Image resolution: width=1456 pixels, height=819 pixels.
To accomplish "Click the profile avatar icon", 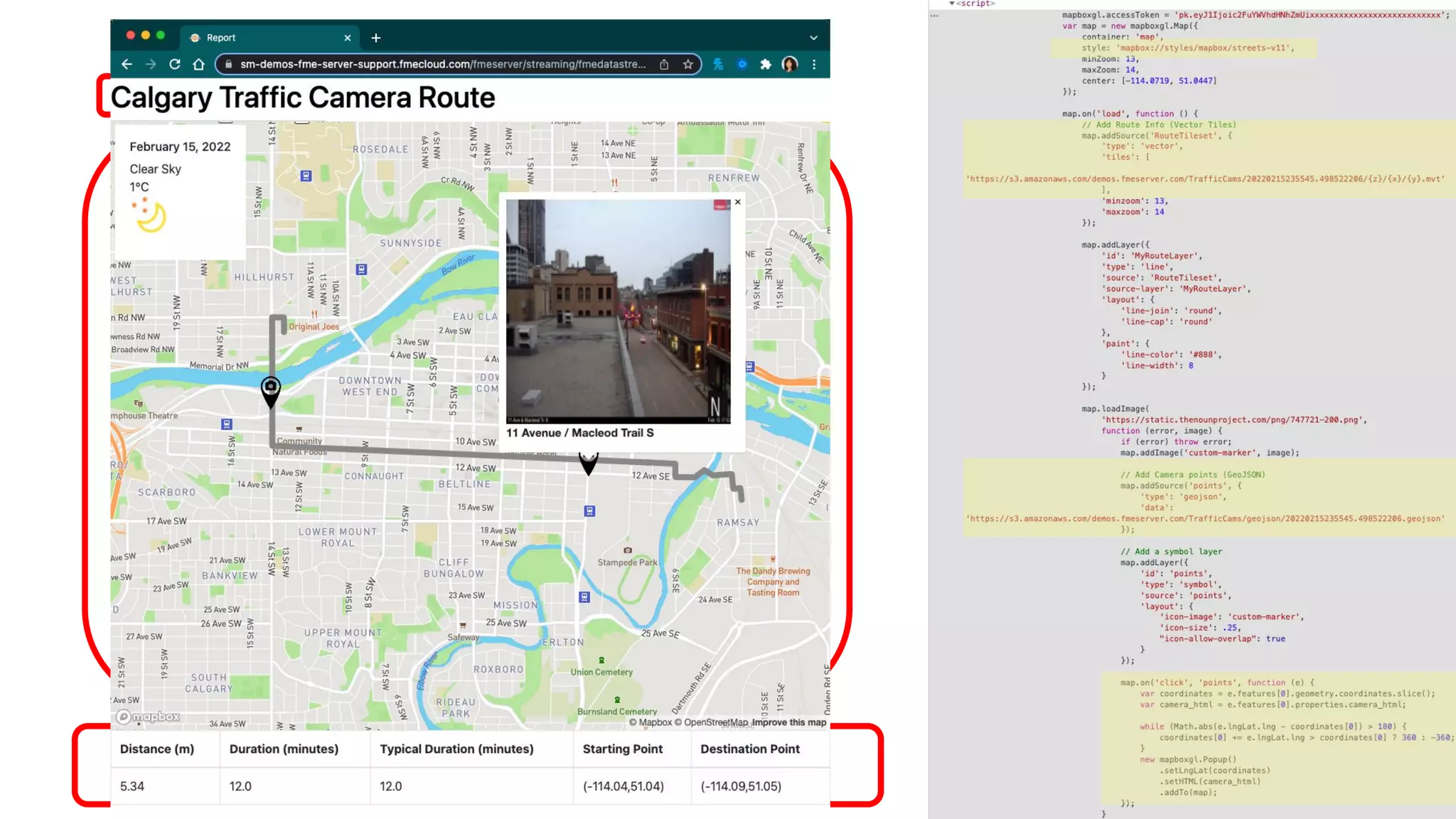I will point(789,65).
